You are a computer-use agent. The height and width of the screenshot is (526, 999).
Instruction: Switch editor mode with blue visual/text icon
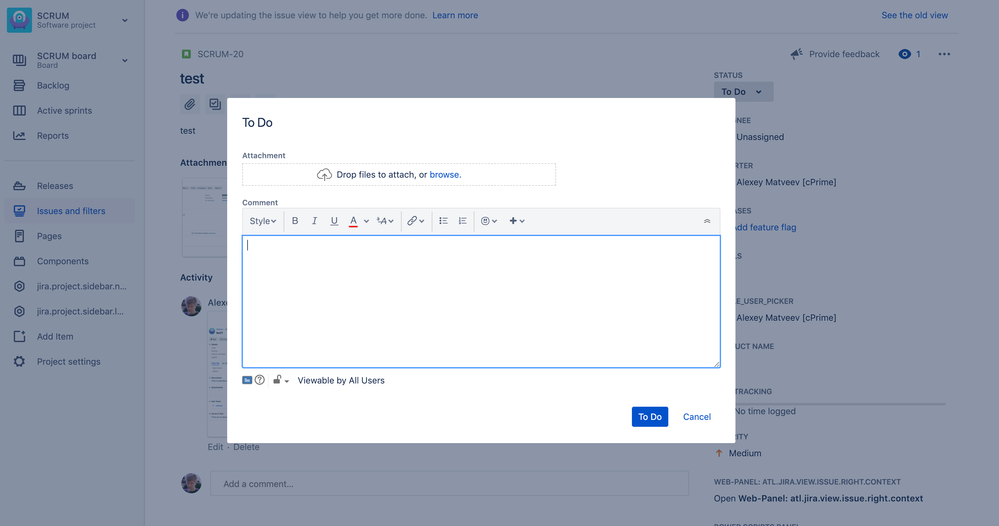[248, 380]
